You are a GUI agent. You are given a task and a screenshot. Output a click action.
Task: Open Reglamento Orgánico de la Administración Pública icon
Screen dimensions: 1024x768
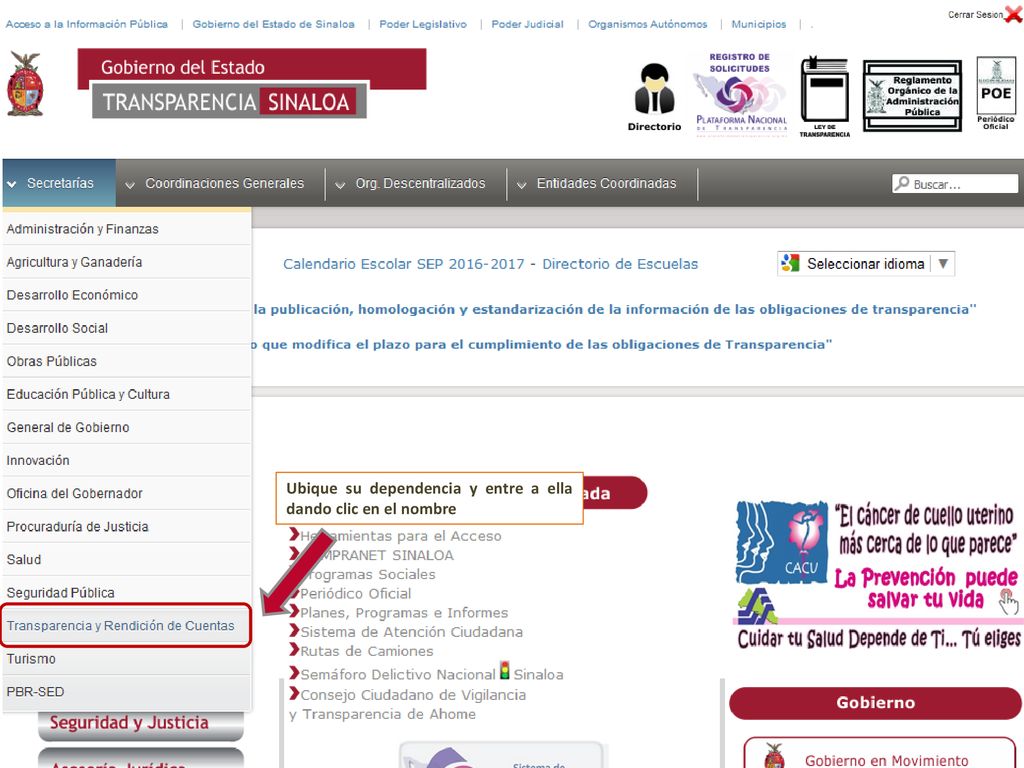[912, 95]
